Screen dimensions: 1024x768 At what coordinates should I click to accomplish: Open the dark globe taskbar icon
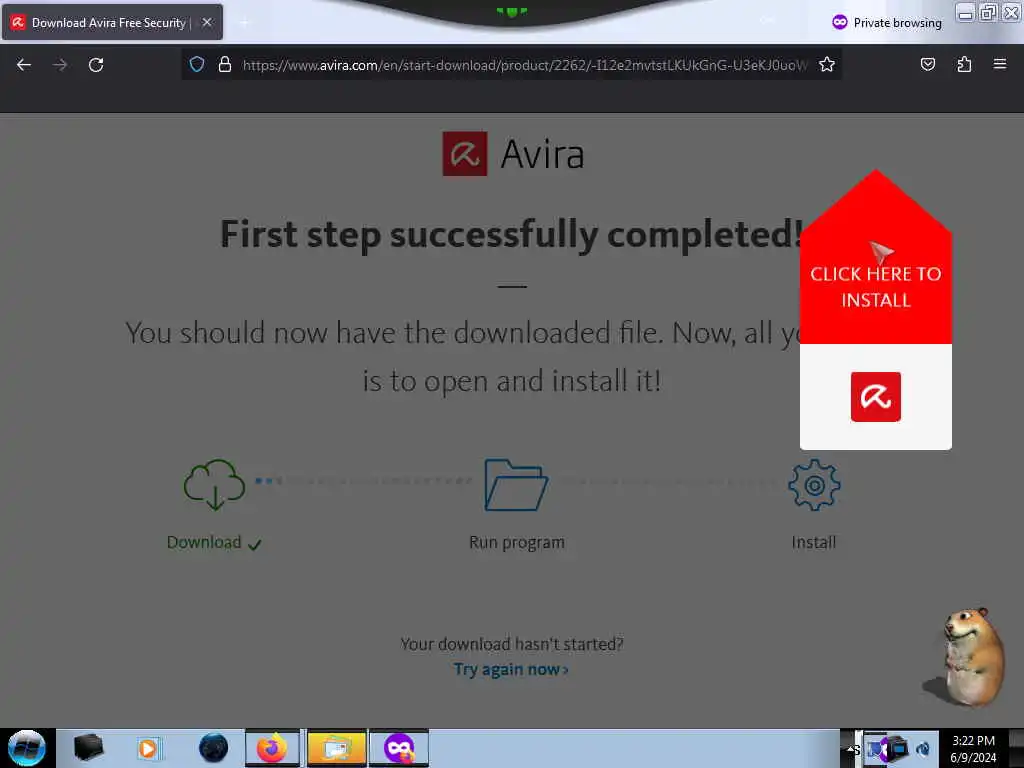click(213, 748)
